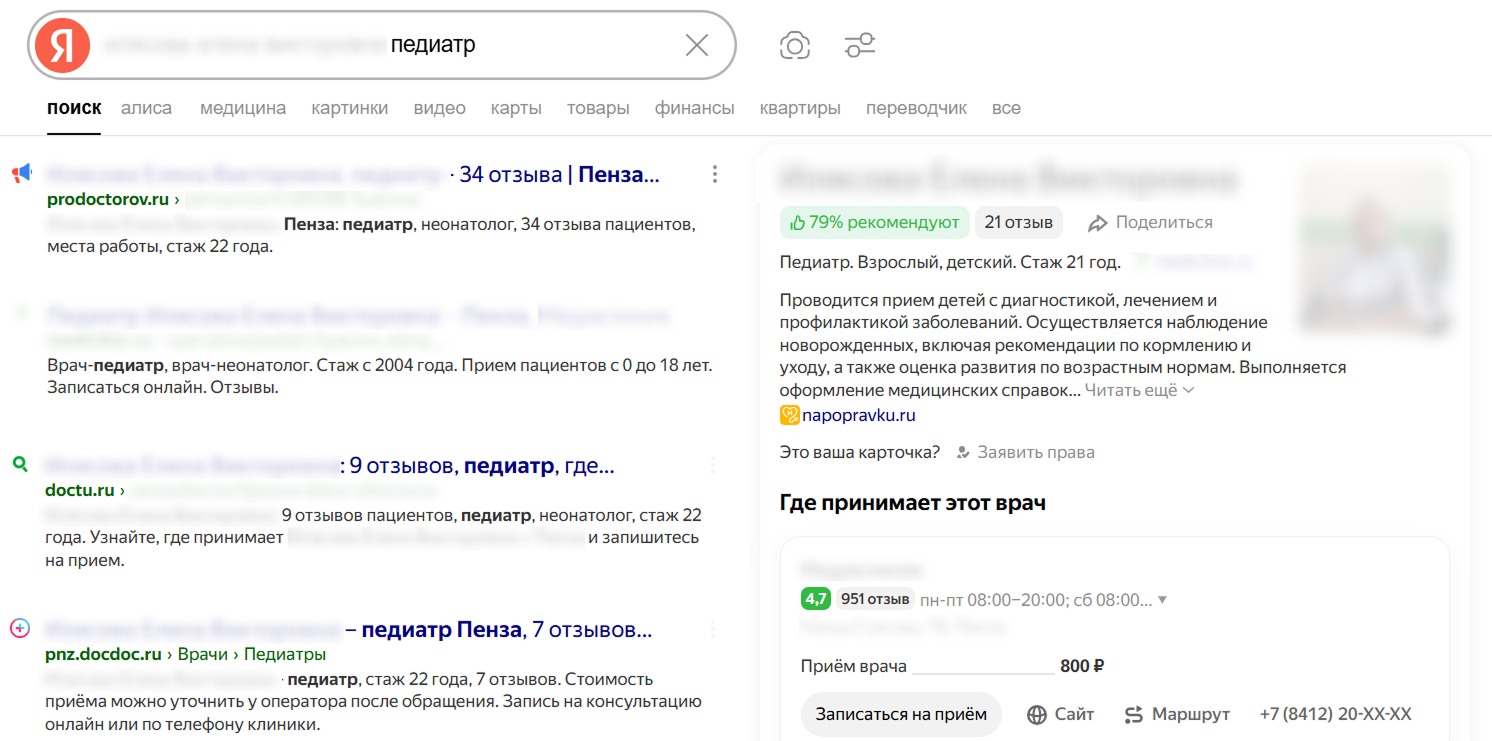The image size is (1492, 741).
Task: Click the Поделиться share button
Action: pyautogui.click(x=1150, y=223)
